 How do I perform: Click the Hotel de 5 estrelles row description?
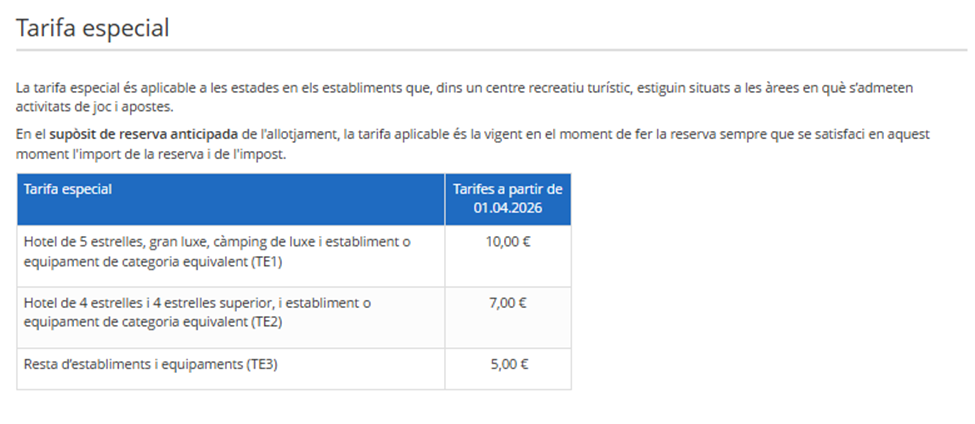(x=216, y=250)
